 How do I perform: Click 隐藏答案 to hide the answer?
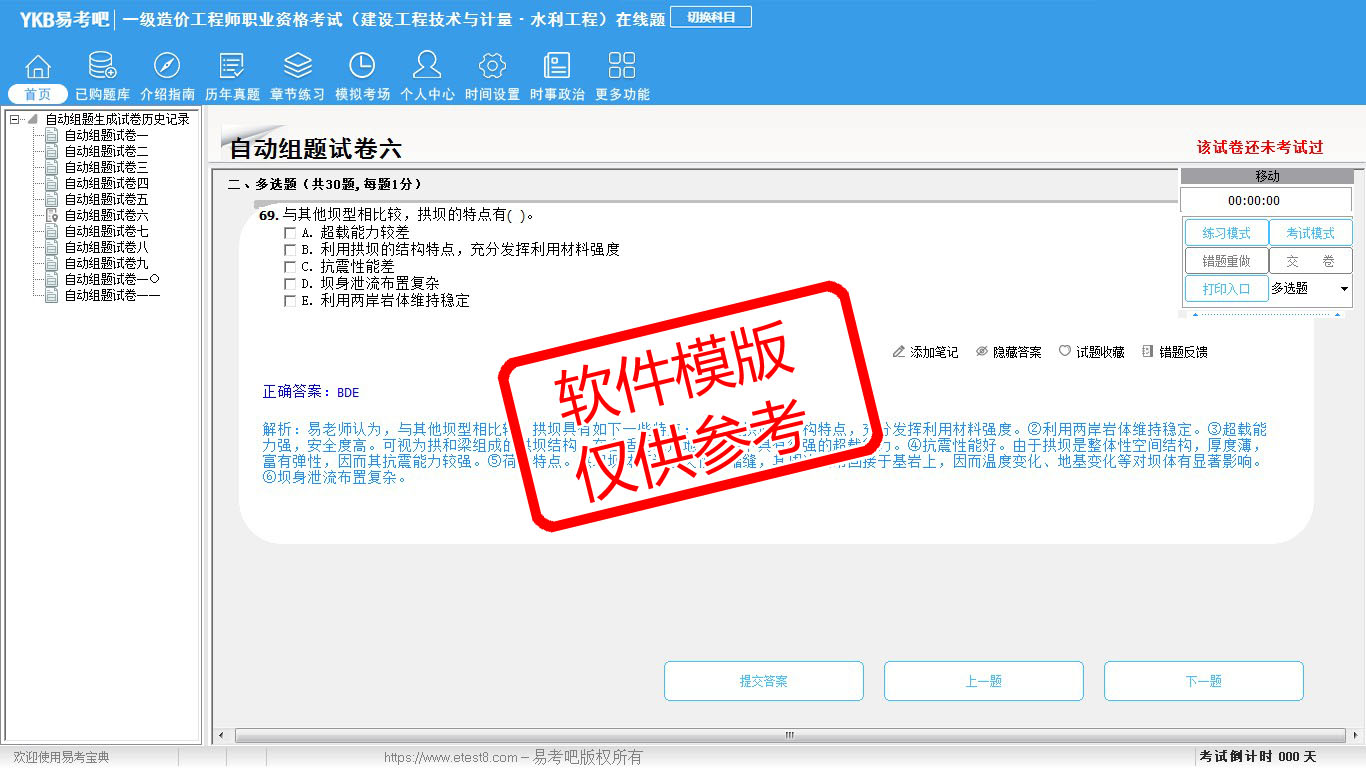point(1008,352)
